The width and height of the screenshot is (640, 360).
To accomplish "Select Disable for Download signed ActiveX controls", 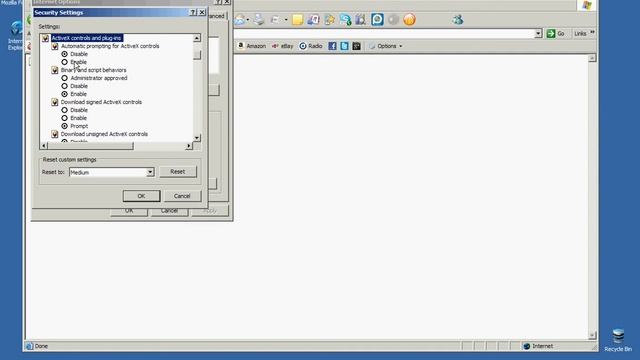I will 64,110.
